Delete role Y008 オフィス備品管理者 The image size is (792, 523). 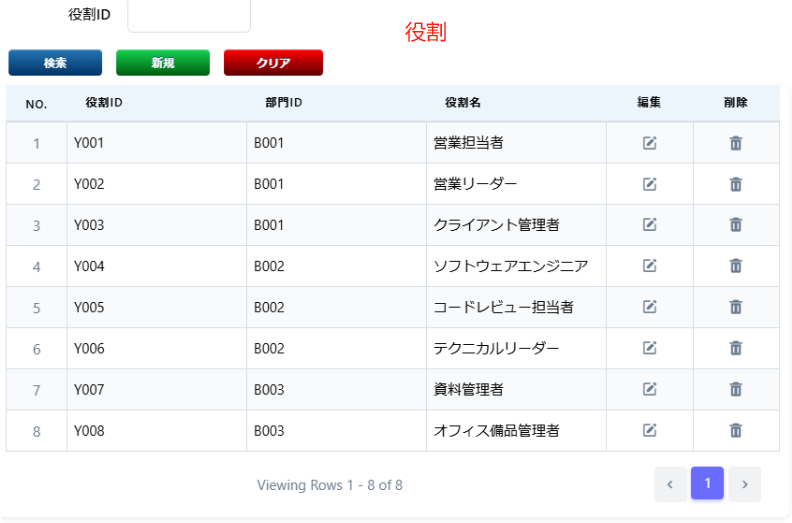tap(736, 430)
